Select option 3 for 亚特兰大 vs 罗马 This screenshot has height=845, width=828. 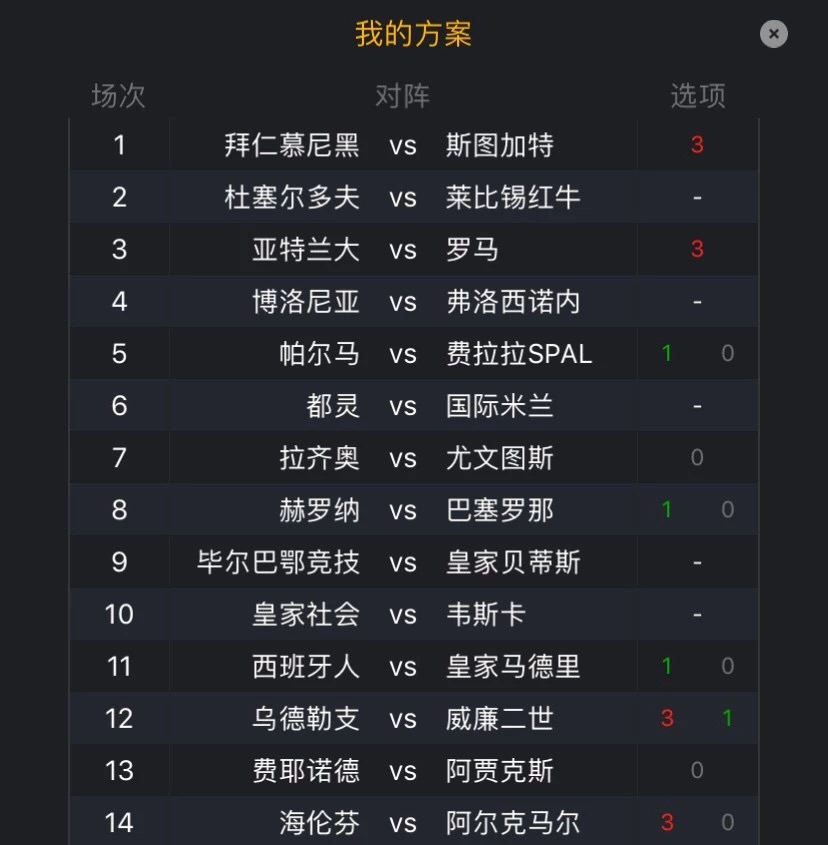(697, 249)
